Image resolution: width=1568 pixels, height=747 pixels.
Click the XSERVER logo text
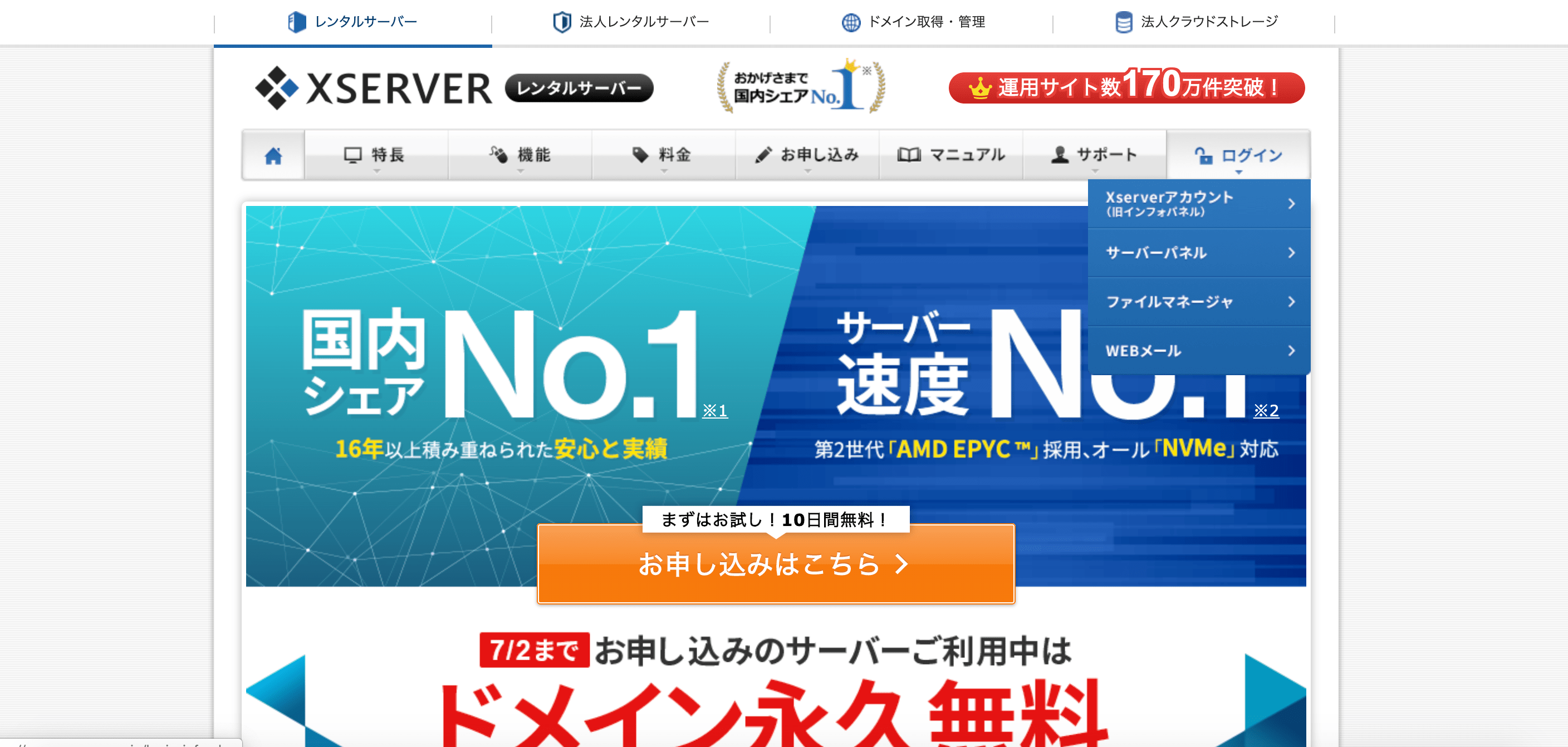pyautogui.click(x=399, y=89)
